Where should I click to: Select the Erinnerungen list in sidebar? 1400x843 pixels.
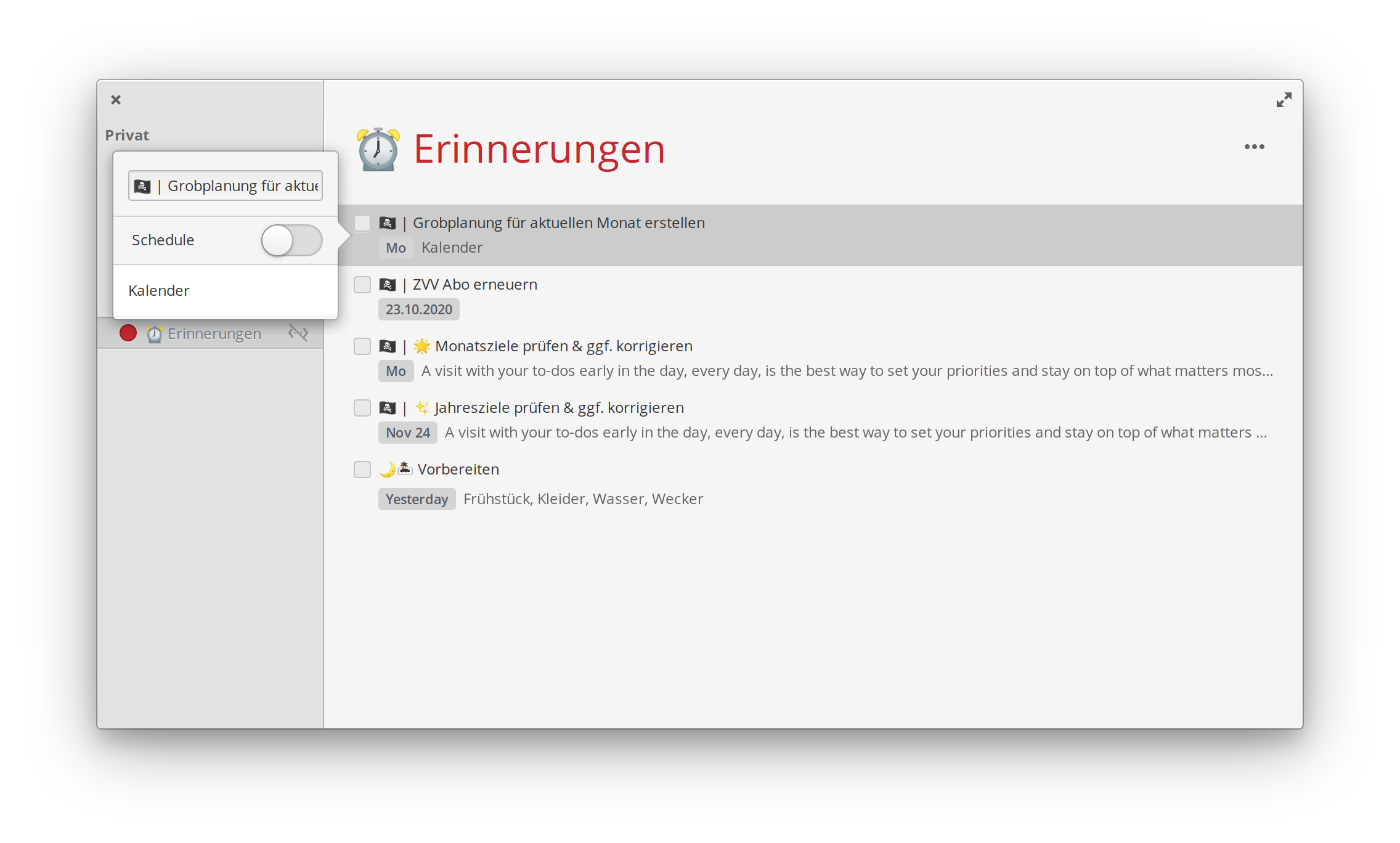click(x=210, y=333)
